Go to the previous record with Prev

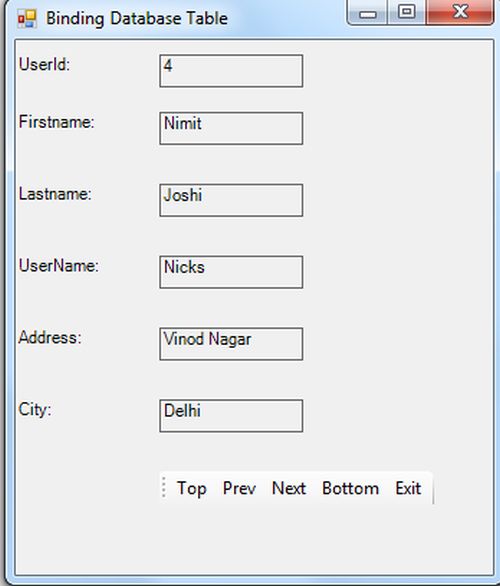[x=239, y=488]
